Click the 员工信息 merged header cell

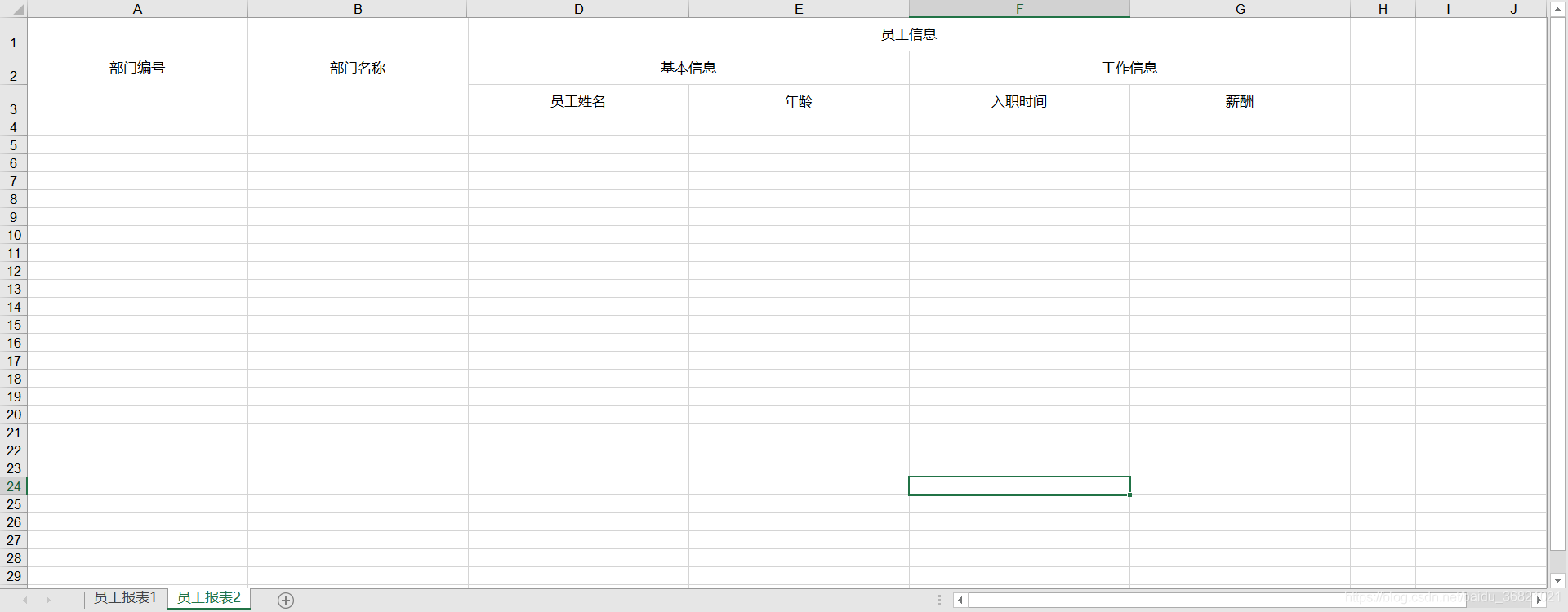pyautogui.click(x=909, y=34)
